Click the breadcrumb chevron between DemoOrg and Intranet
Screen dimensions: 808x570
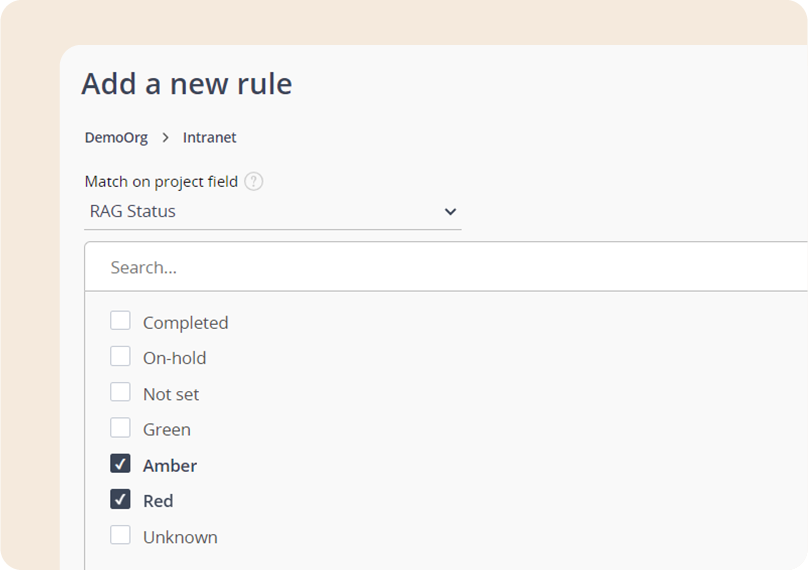(165, 138)
